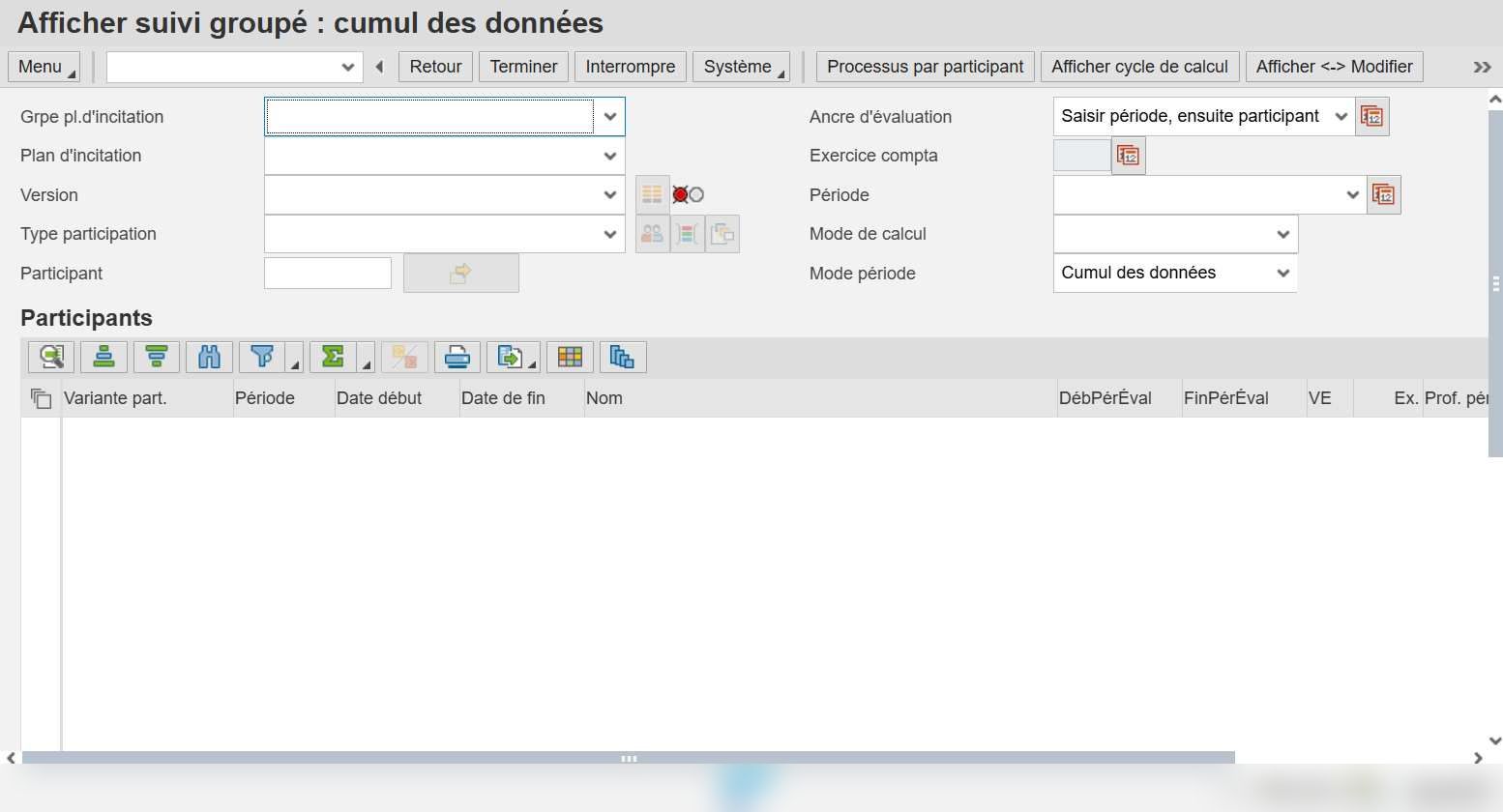Click the table icon beside Version field
1503x812 pixels.
(652, 195)
